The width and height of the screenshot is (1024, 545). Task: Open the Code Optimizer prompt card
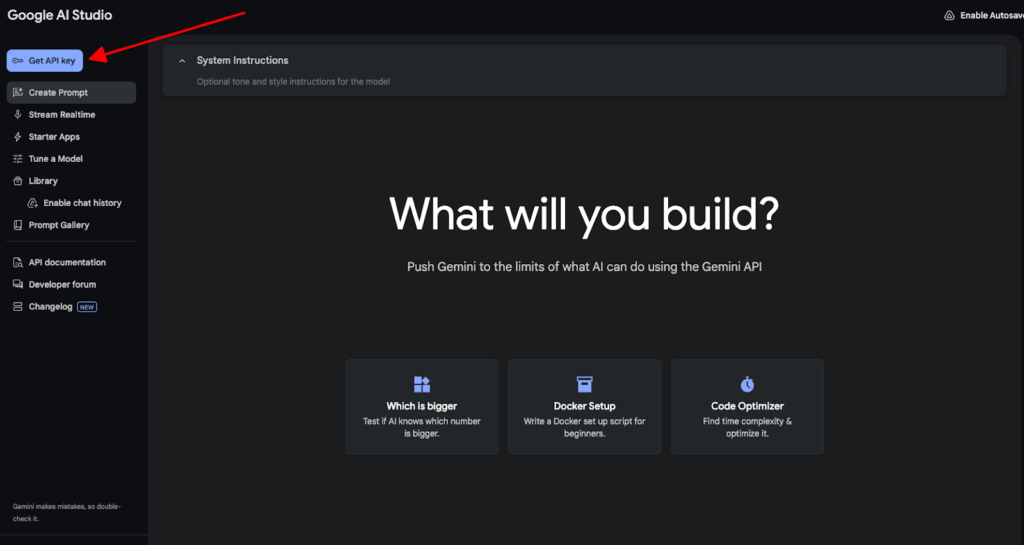coord(747,407)
